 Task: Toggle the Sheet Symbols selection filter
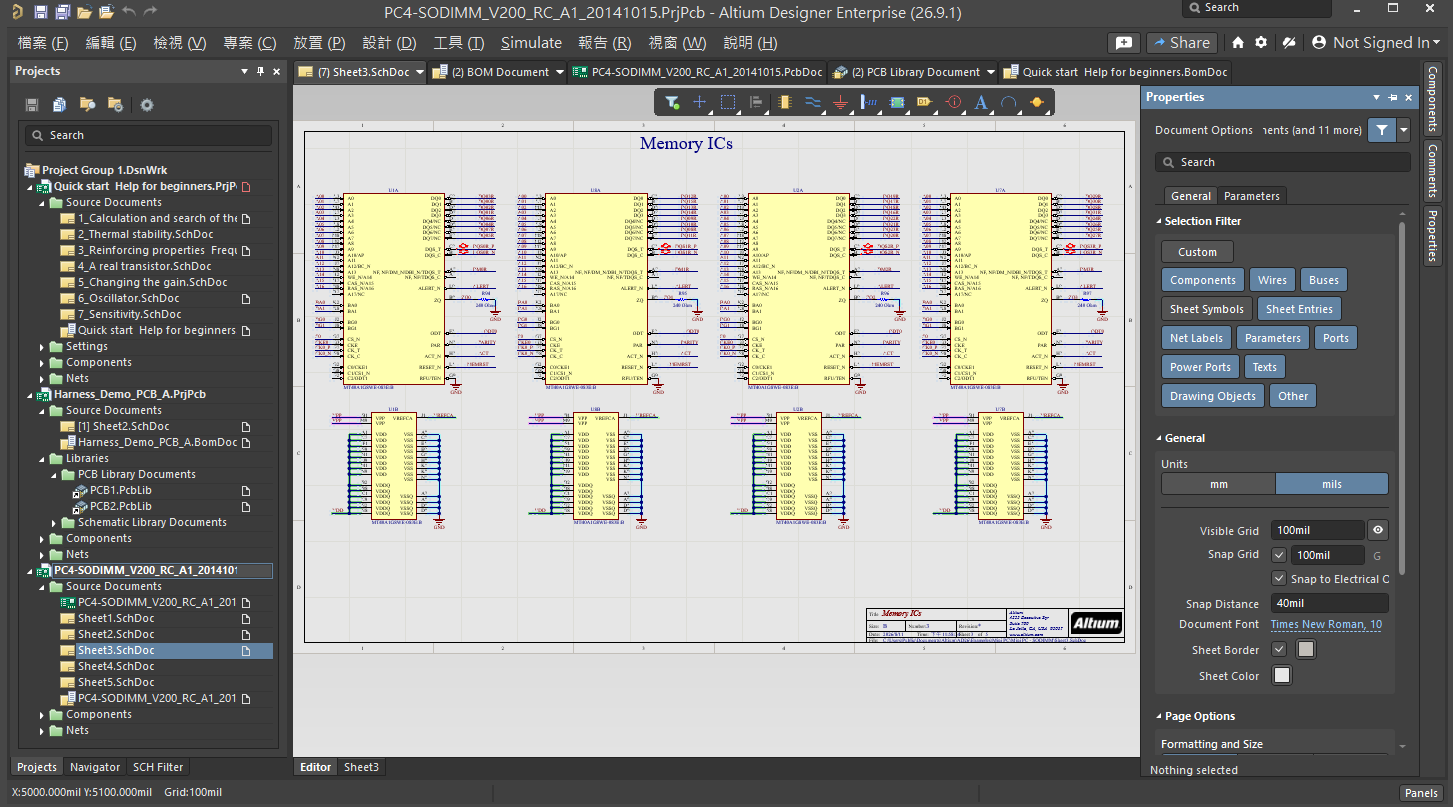[1207, 309]
